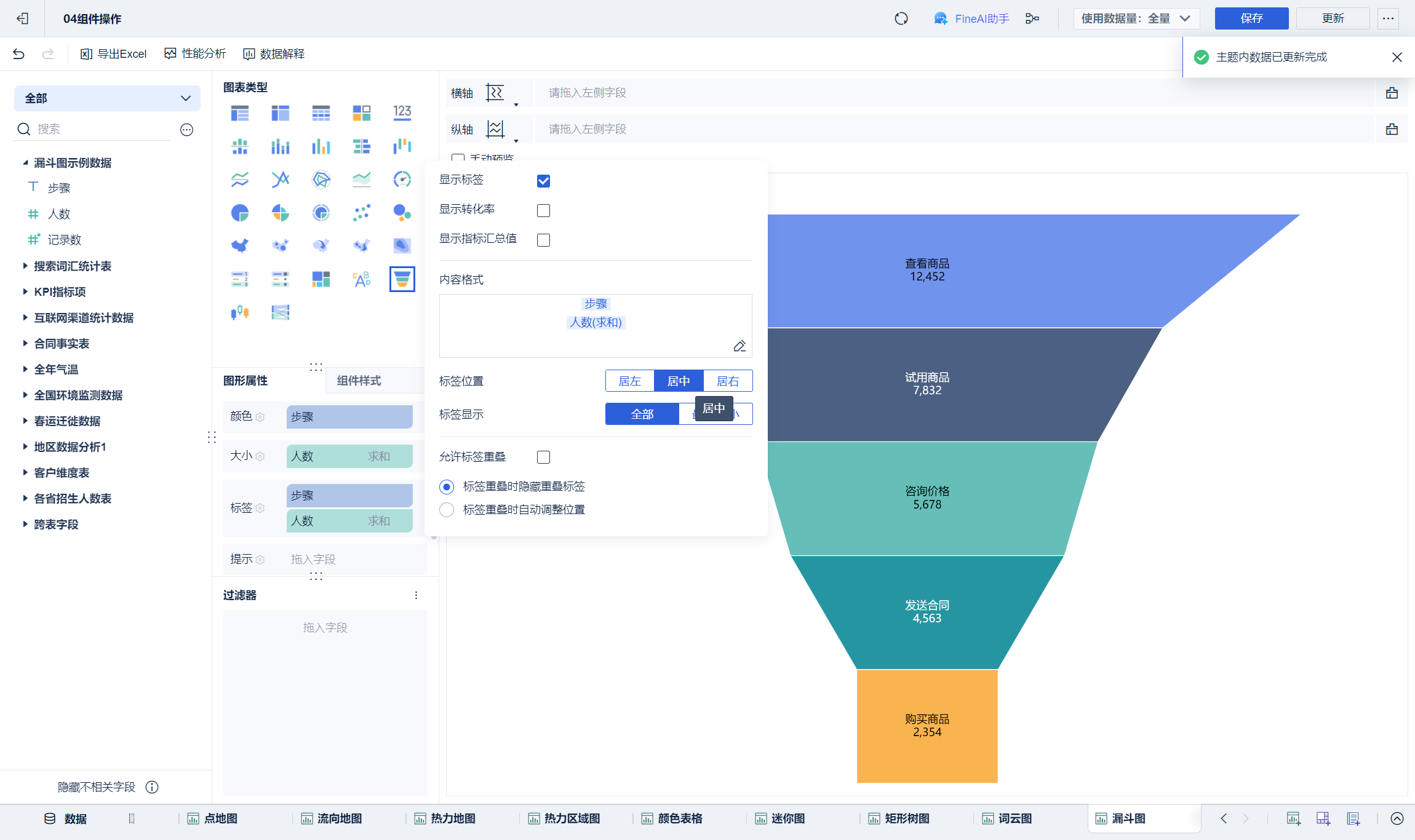Uncheck the show label checkbox

pyautogui.click(x=543, y=181)
